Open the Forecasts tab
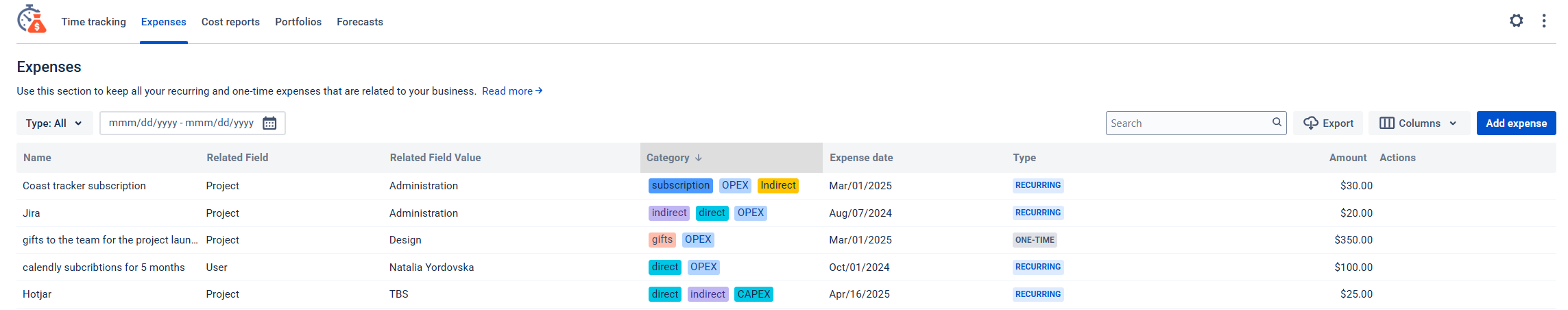This screenshot has width=1568, height=310. click(x=360, y=22)
